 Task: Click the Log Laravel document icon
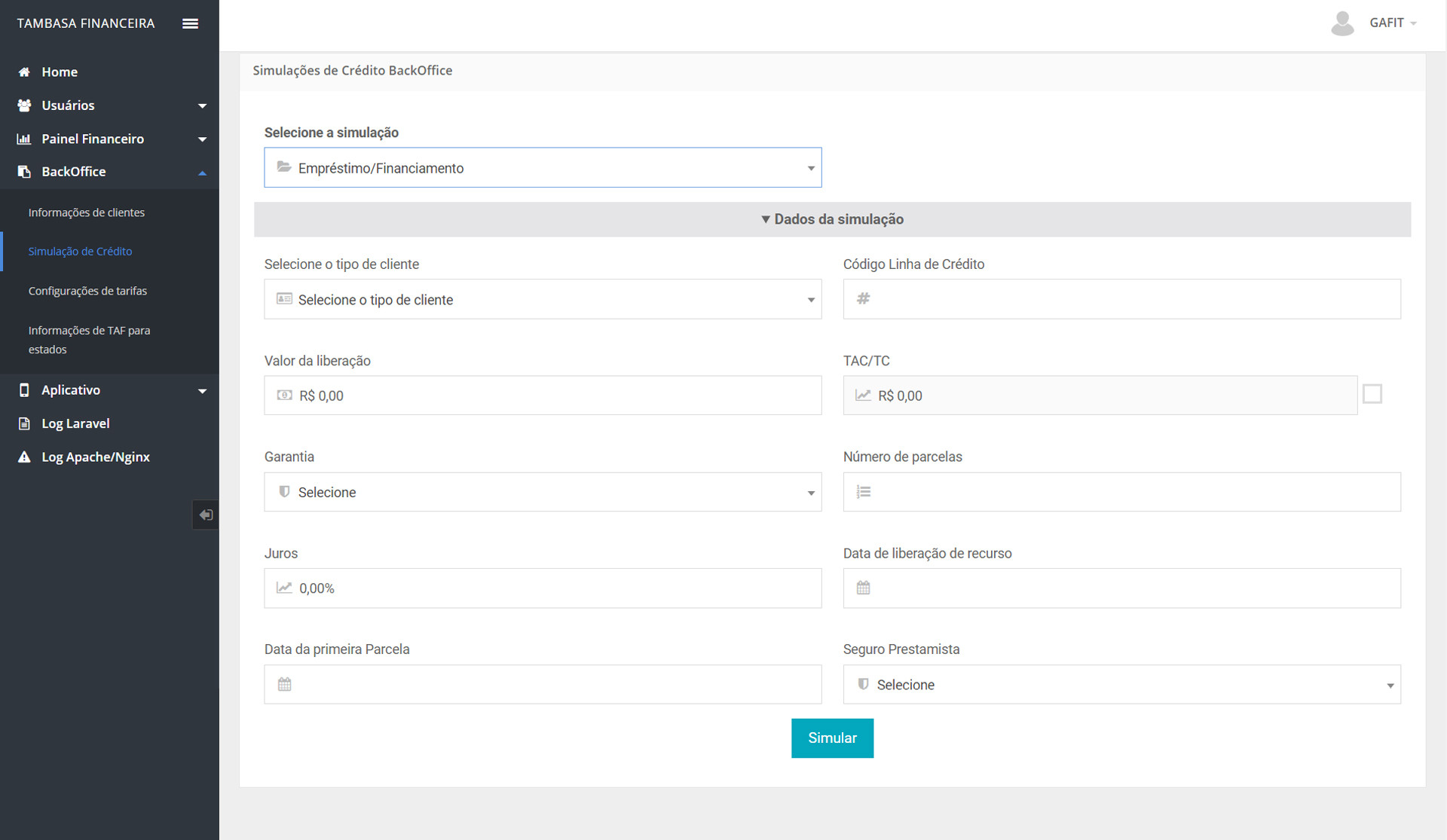click(24, 423)
